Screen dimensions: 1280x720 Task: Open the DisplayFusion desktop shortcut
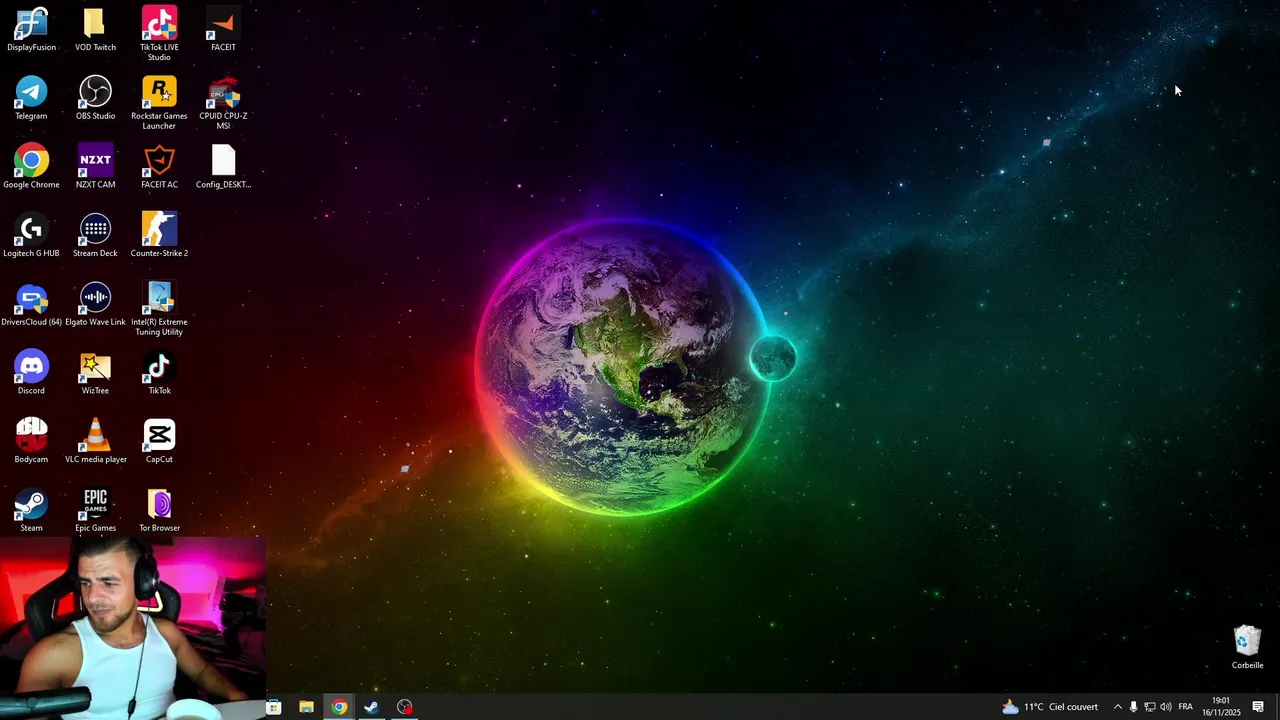coord(31,29)
